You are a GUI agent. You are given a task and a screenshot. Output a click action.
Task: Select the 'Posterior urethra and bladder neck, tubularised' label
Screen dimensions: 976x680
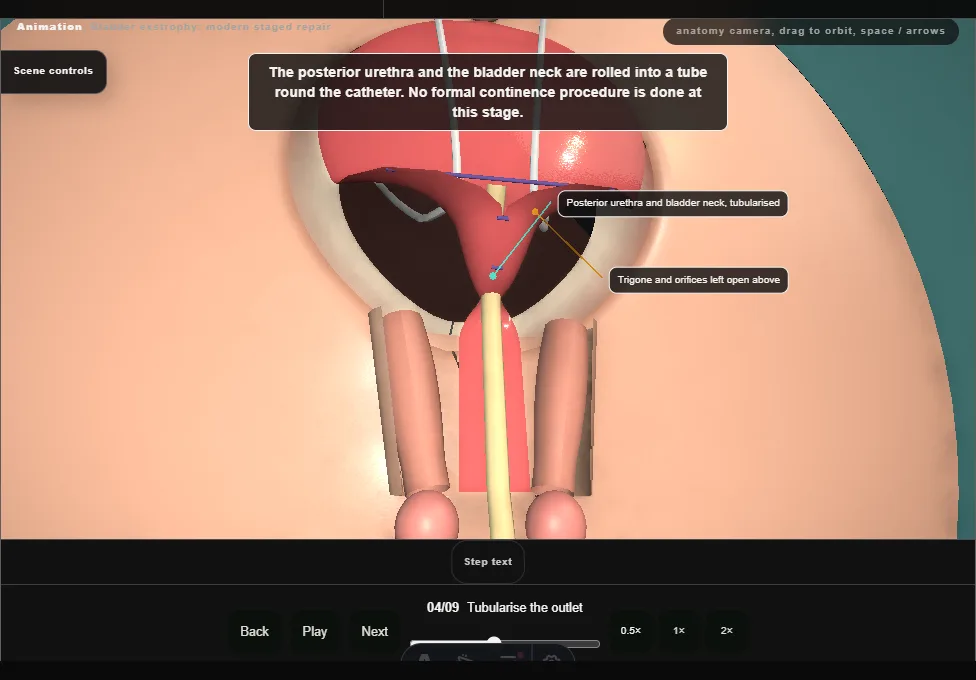point(673,203)
